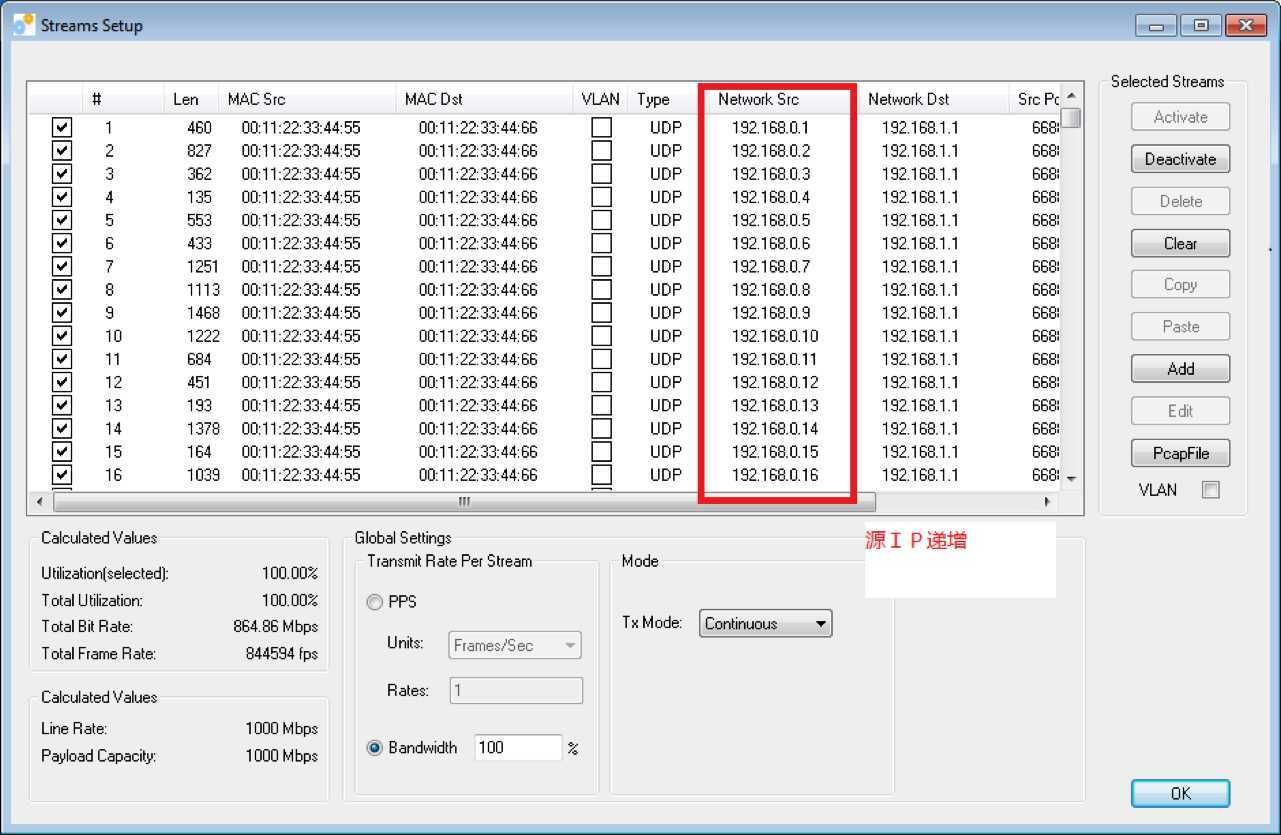Check the VLAN box for stream 14
1281x835 pixels.
tap(601, 428)
